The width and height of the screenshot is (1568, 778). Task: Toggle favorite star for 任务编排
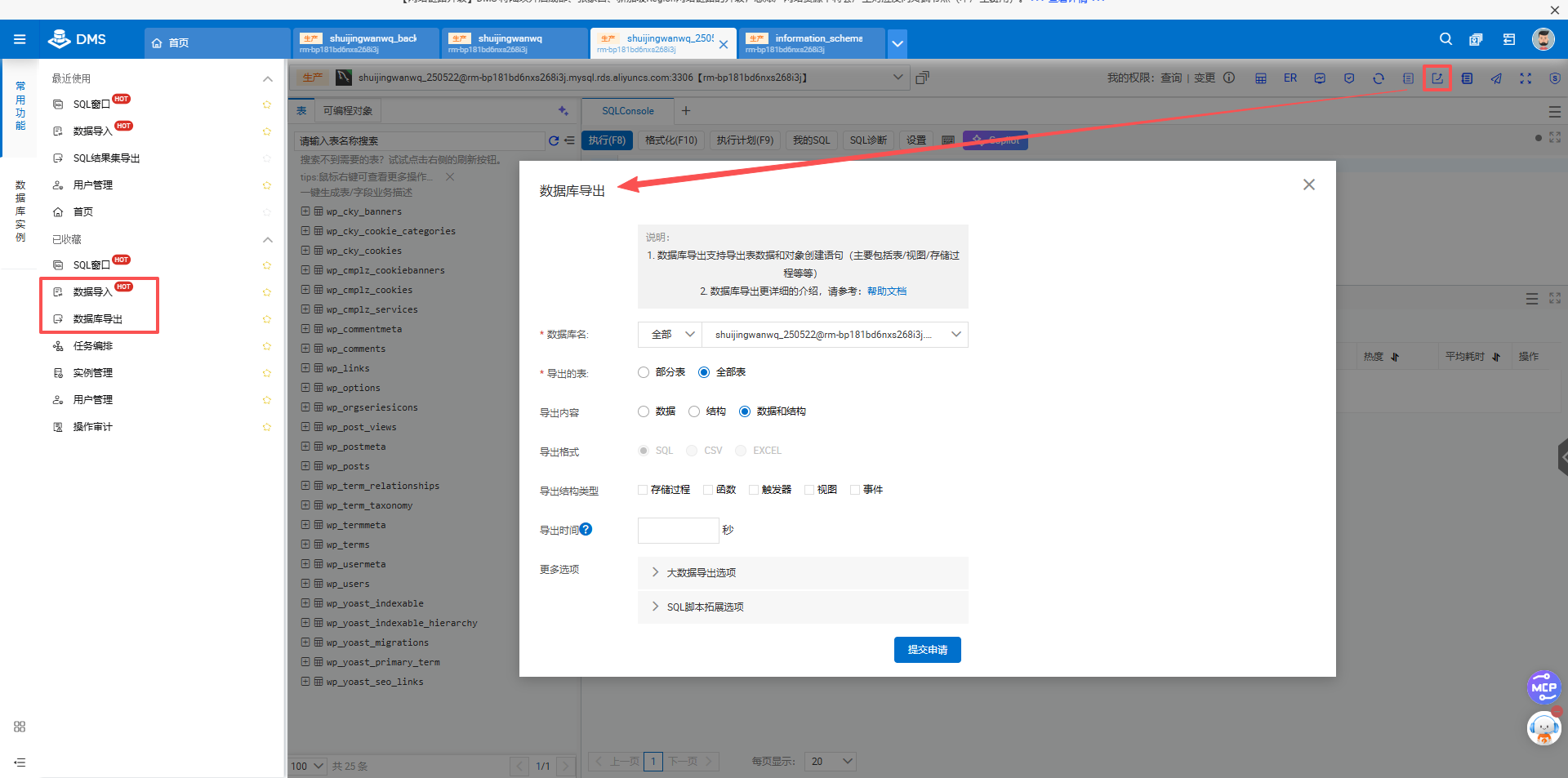(x=266, y=346)
